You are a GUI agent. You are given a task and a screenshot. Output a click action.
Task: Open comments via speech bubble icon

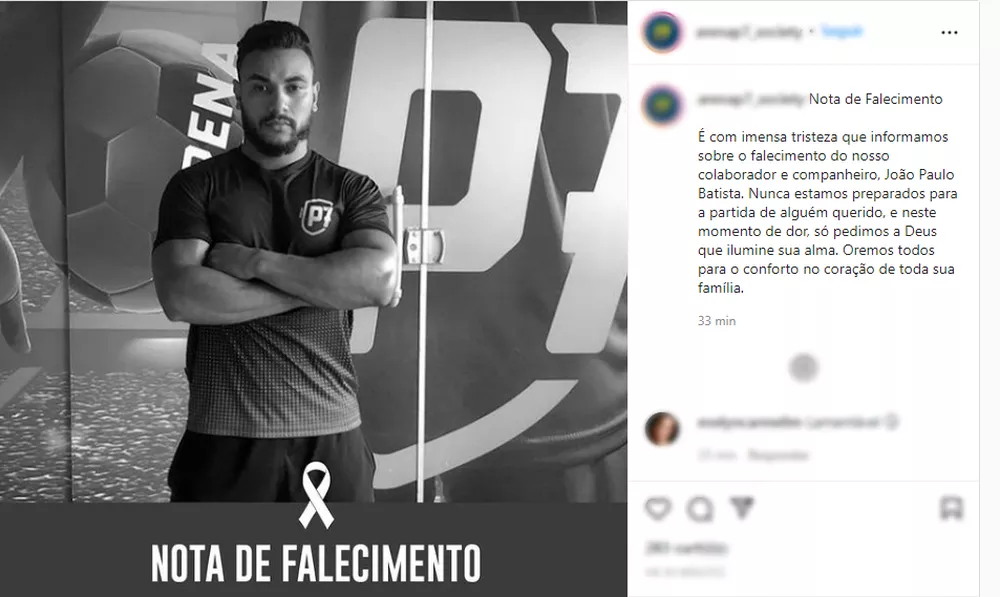(x=700, y=509)
